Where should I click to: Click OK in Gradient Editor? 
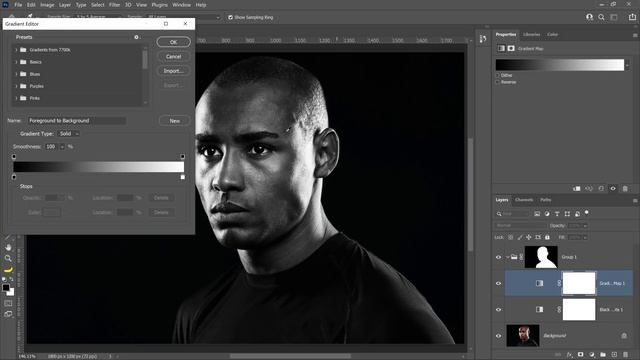(173, 42)
